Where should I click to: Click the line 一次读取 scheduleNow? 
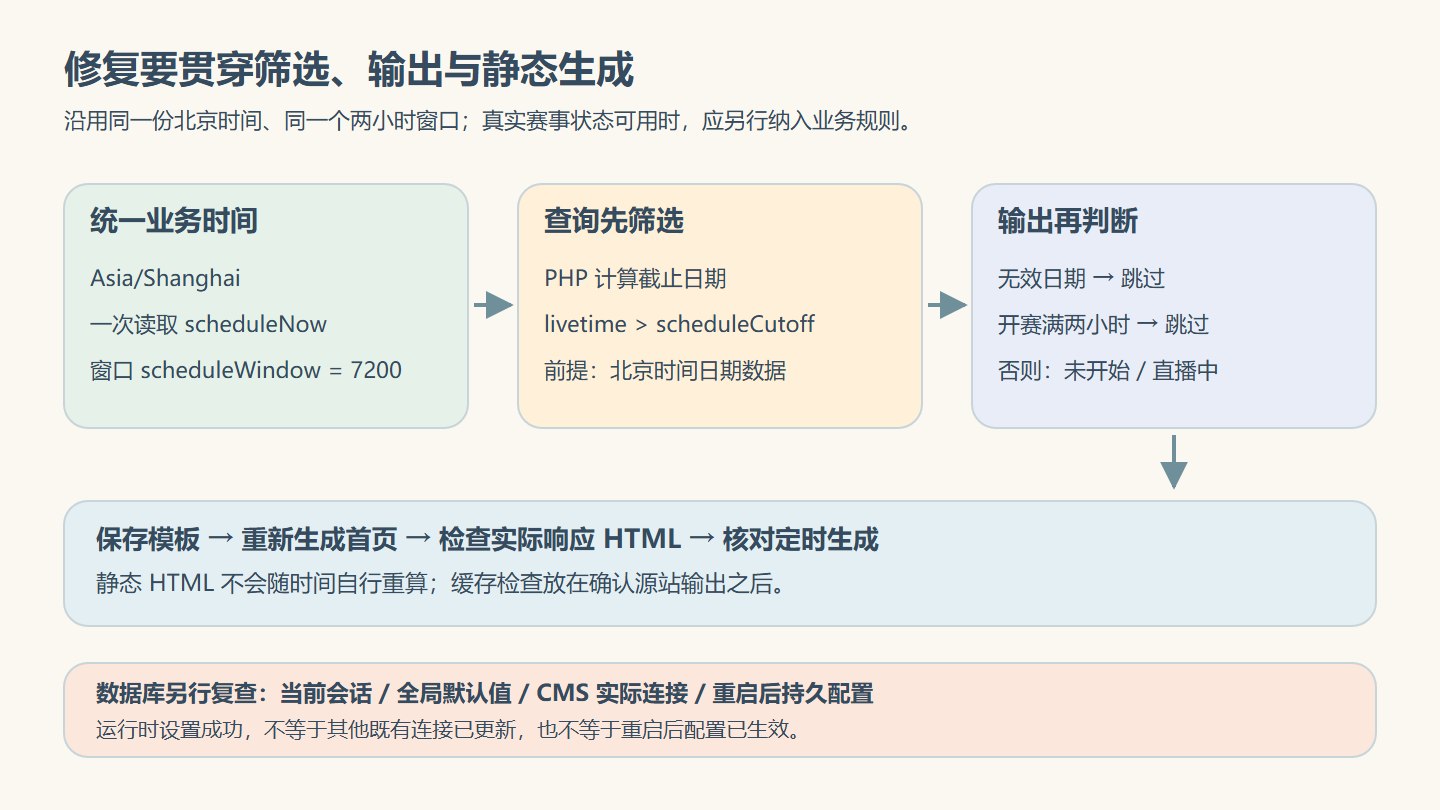(209, 325)
